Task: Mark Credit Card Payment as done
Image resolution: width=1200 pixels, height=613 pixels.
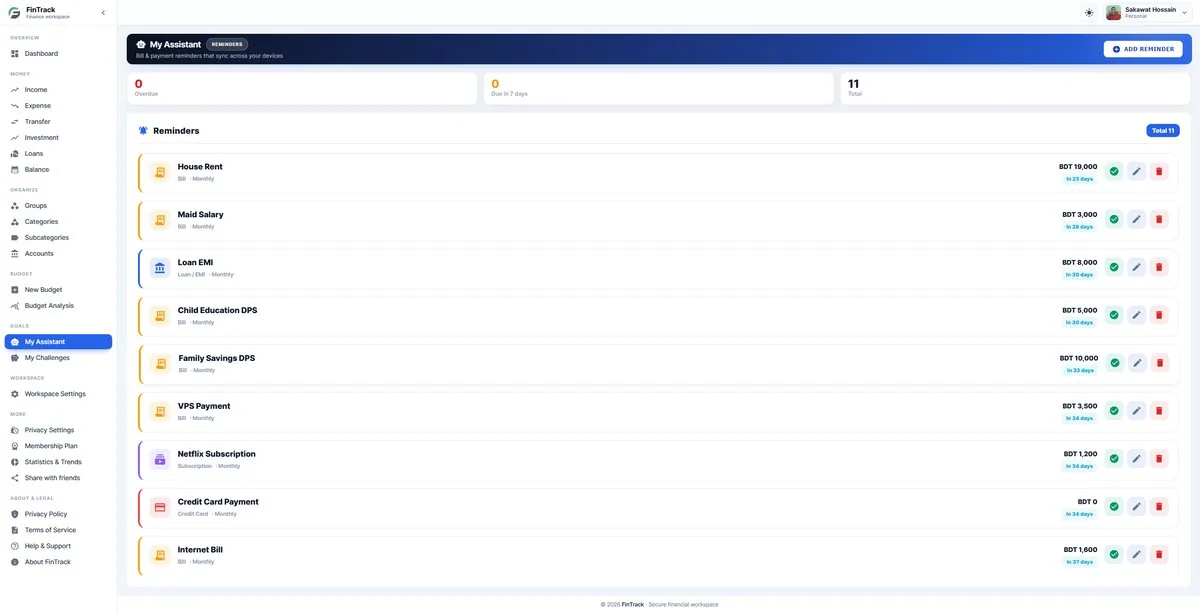Action: click(x=1114, y=507)
